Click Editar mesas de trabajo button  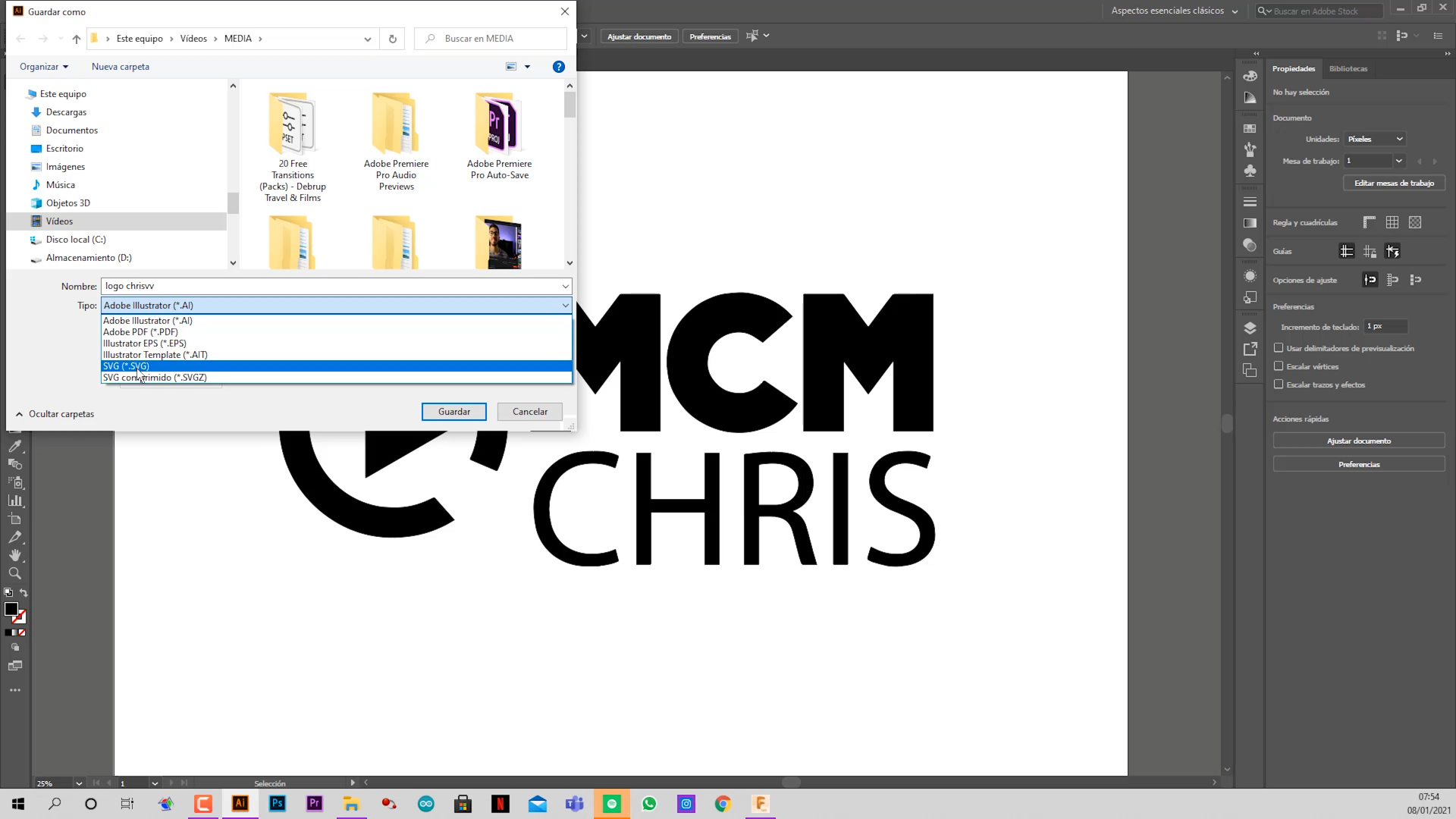click(x=1394, y=183)
